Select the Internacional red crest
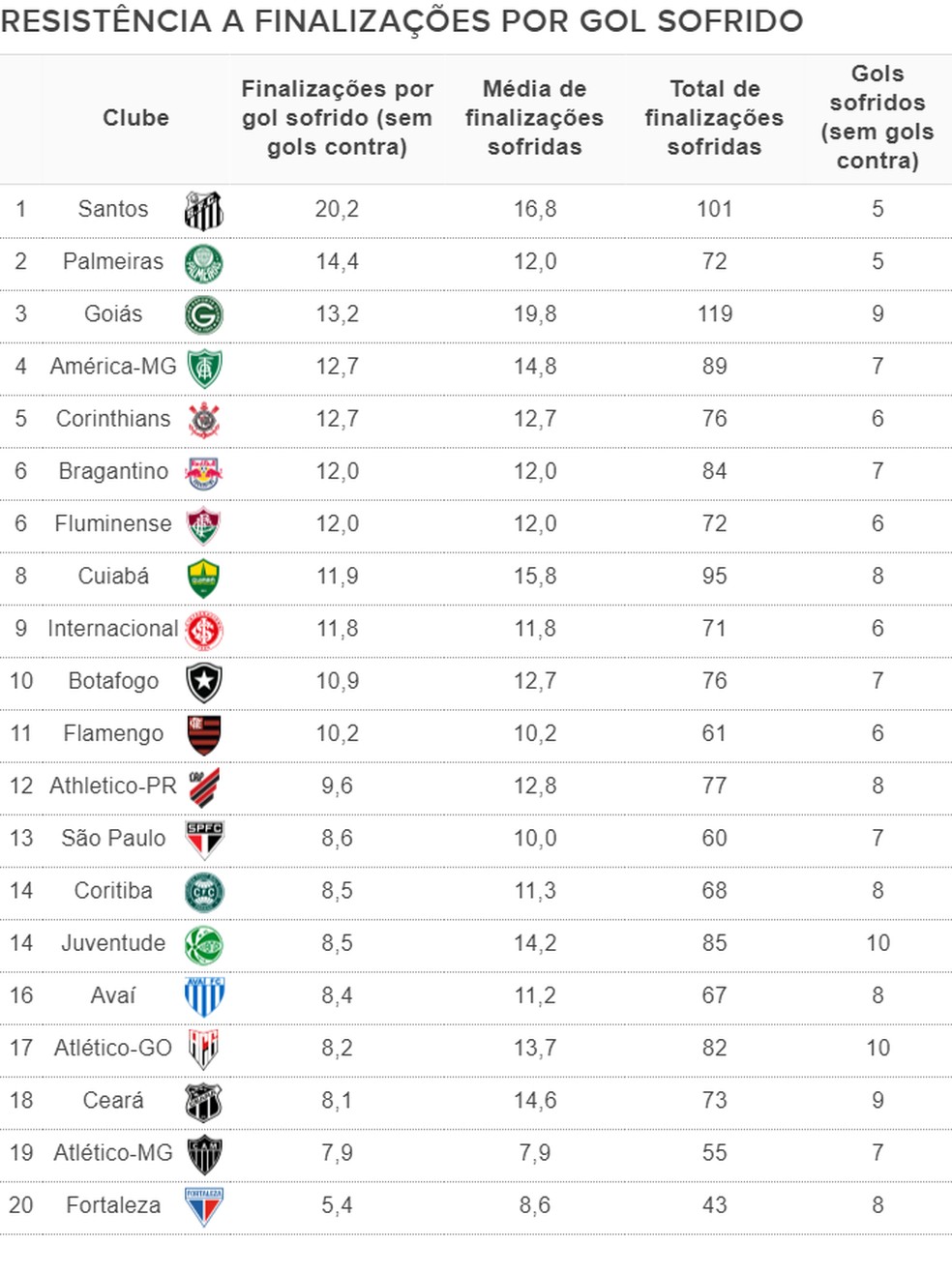 (204, 630)
